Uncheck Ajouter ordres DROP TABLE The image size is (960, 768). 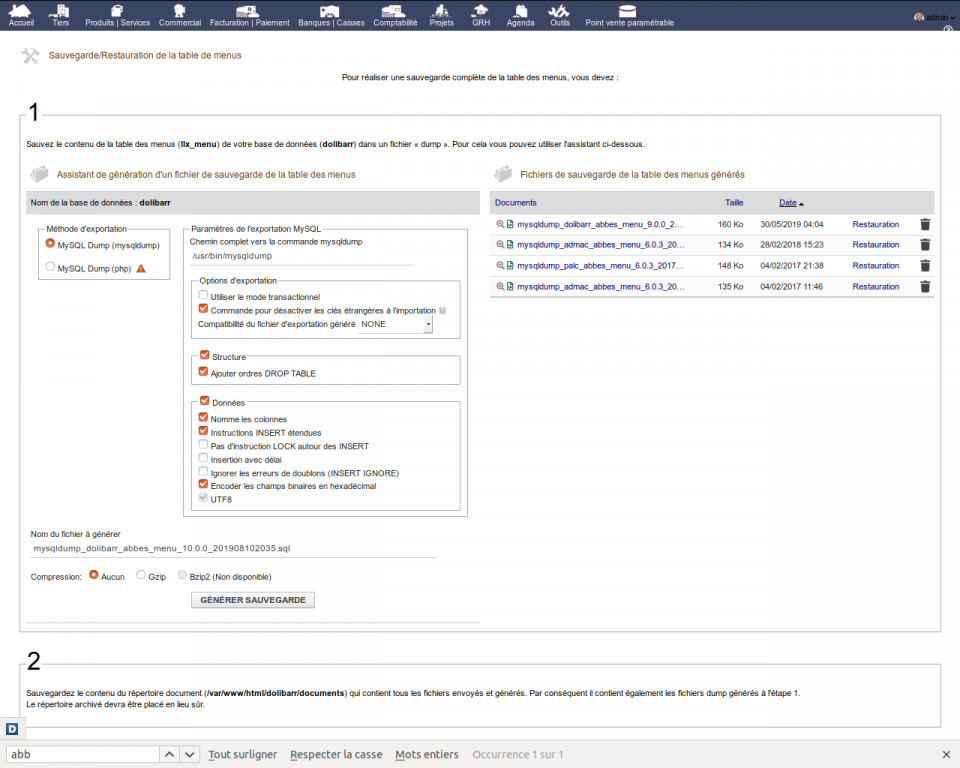coord(204,372)
